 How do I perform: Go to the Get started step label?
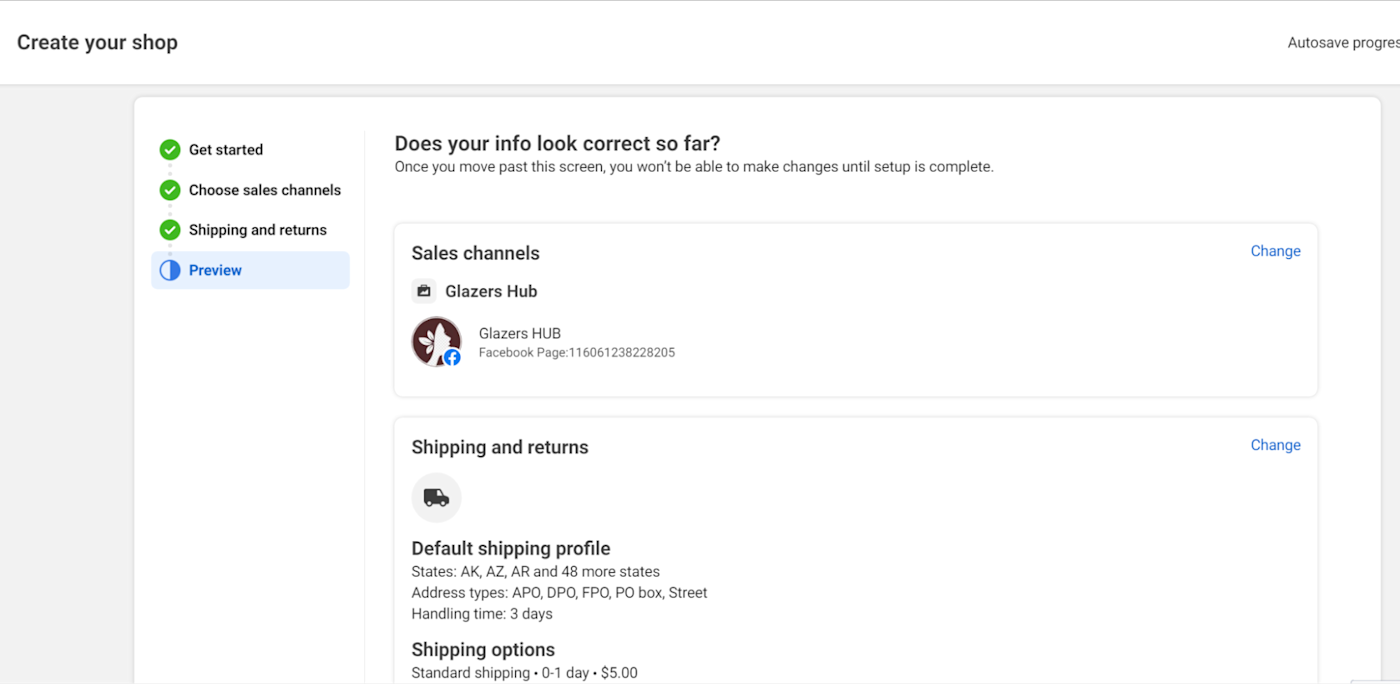(226, 150)
